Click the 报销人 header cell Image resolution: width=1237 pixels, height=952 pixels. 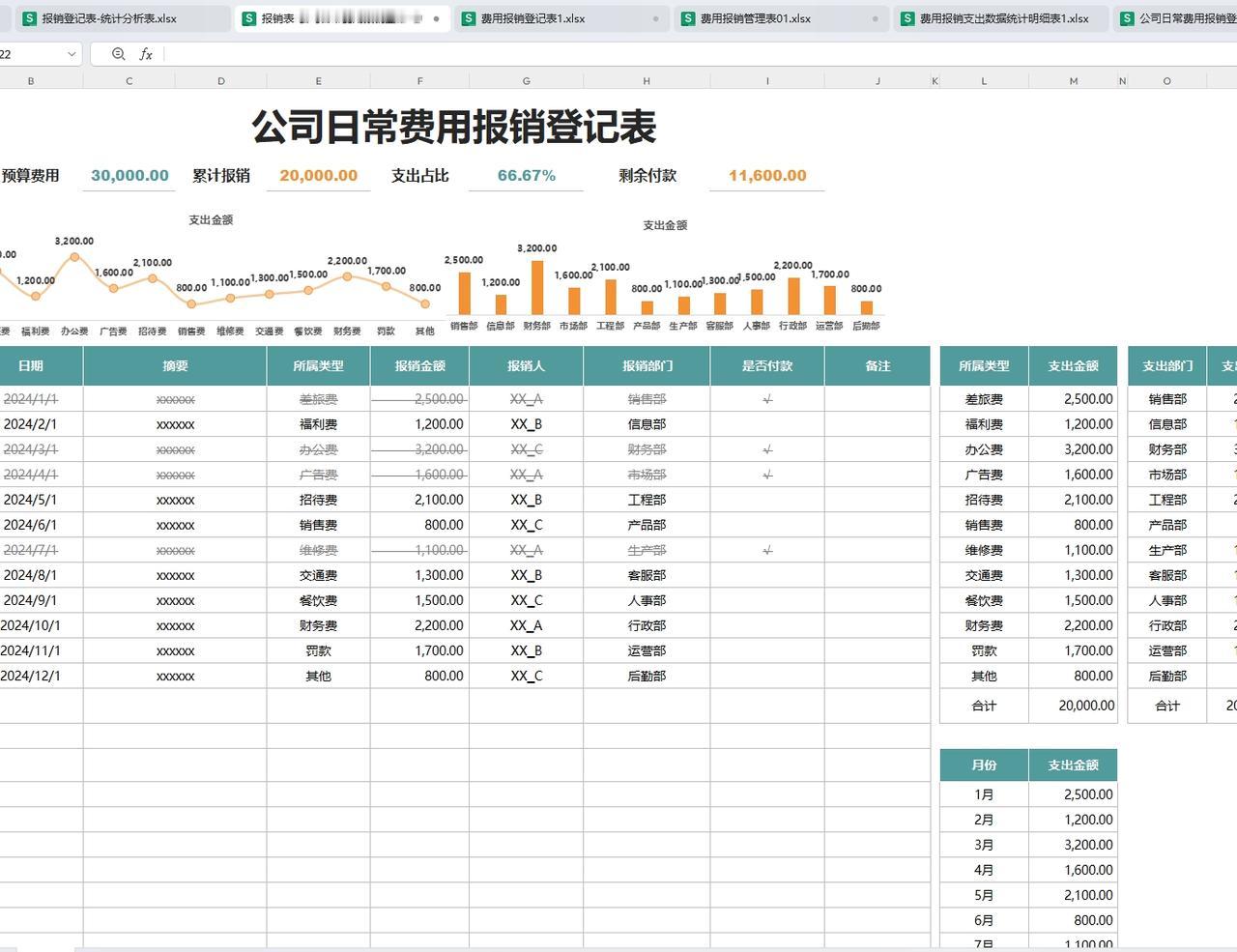tap(526, 366)
